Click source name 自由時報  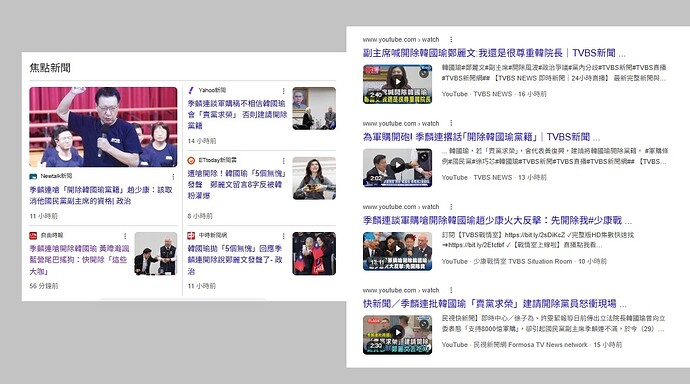(52, 235)
